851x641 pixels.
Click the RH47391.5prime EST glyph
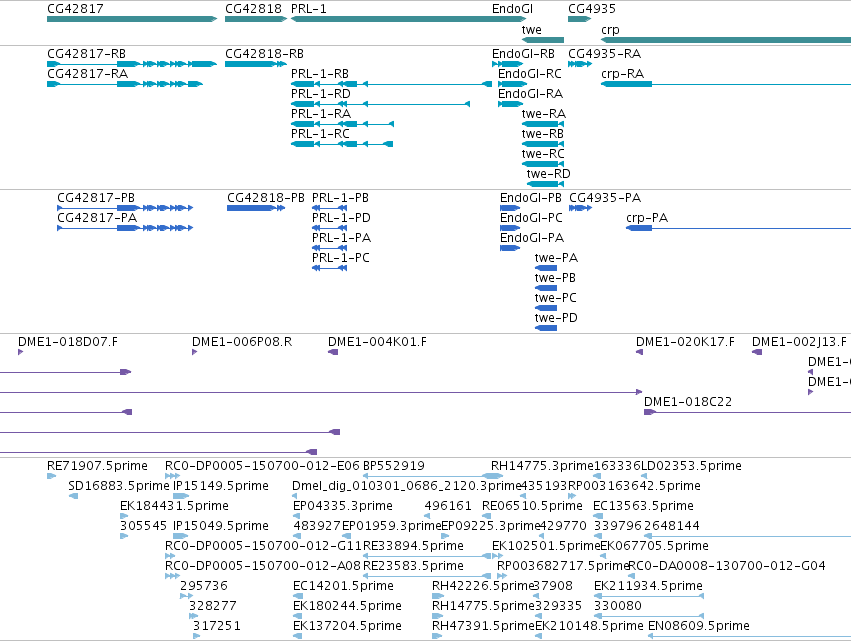point(437,636)
